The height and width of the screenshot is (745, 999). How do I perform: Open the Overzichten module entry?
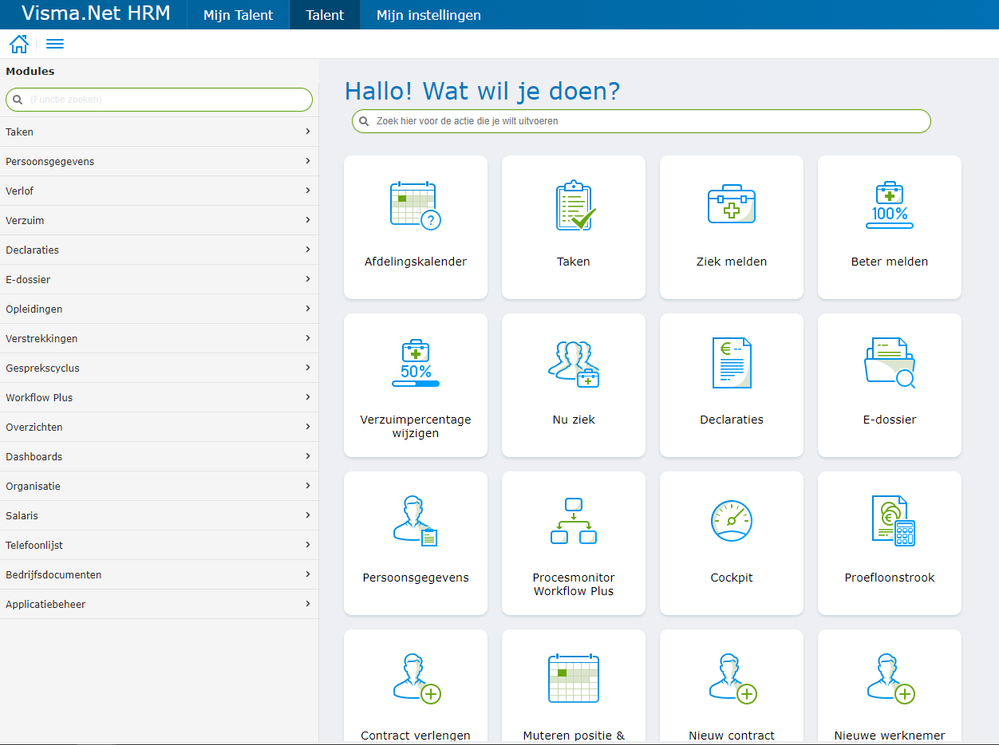pos(159,427)
